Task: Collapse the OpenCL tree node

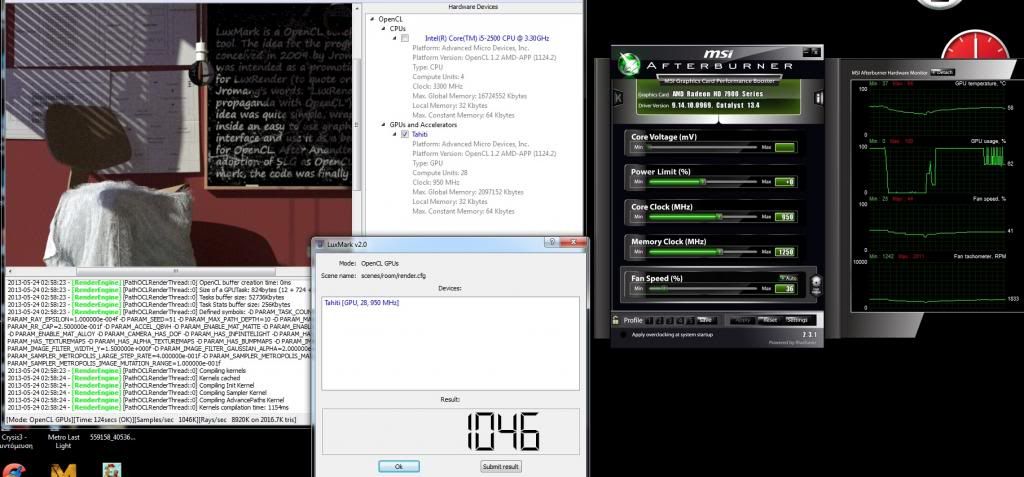Action: 373,19
